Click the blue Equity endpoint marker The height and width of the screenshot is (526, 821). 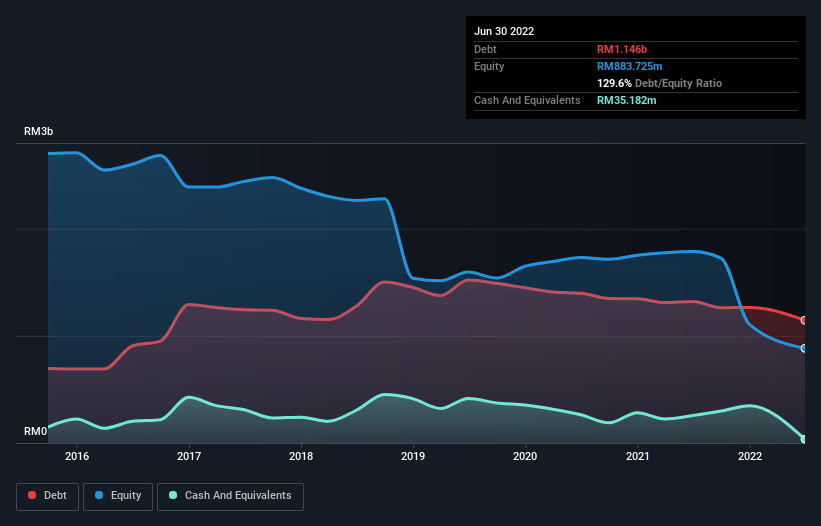(804, 349)
